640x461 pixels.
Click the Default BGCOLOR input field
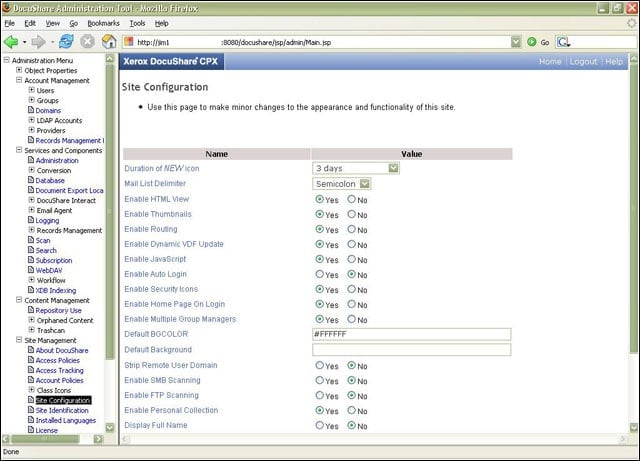tap(411, 334)
